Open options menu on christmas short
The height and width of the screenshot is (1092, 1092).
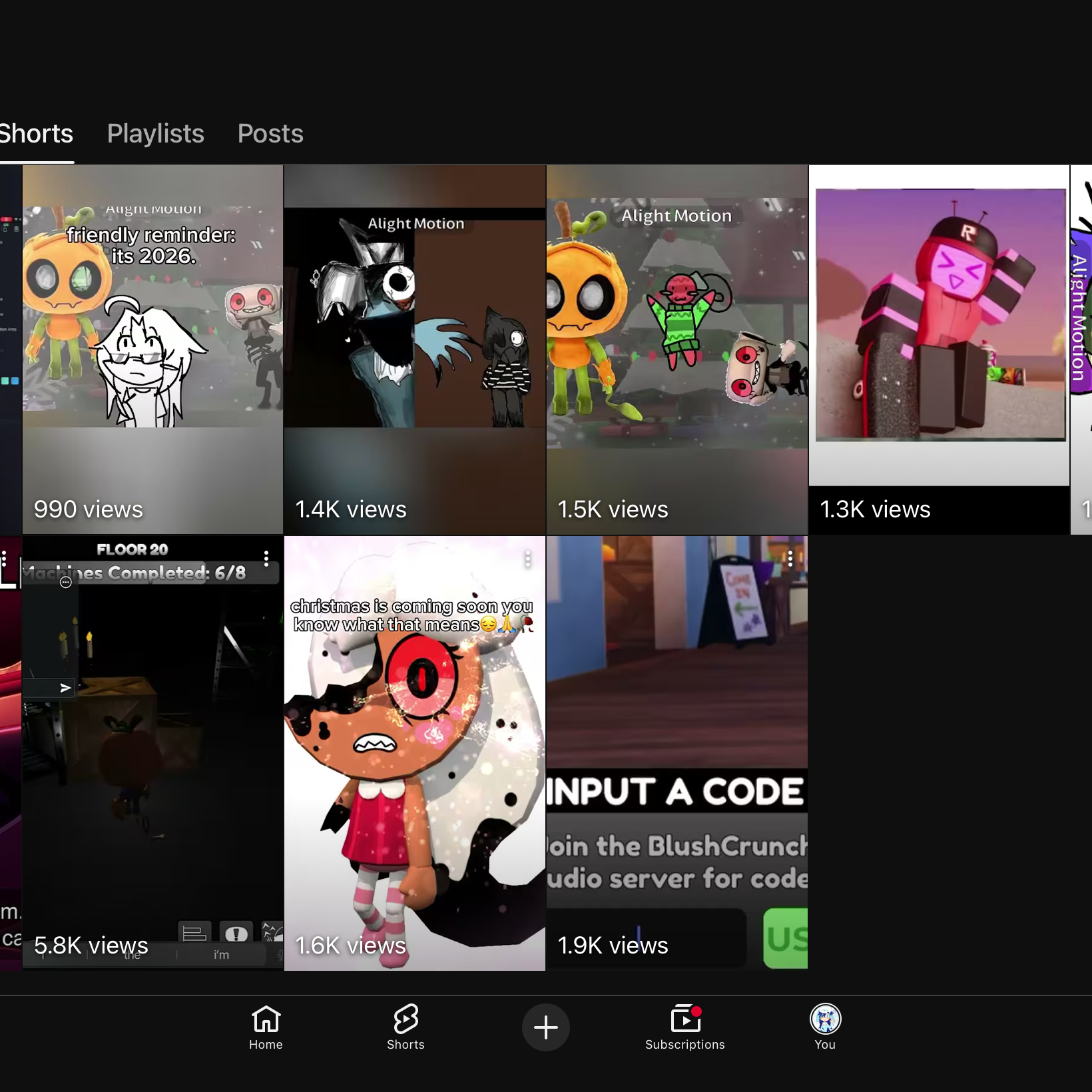pyautogui.click(x=528, y=559)
